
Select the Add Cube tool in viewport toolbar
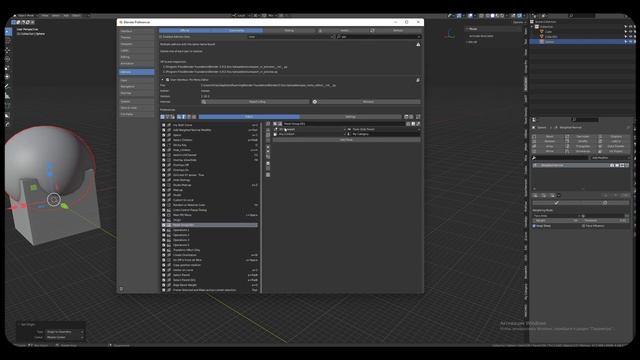(x=8, y=105)
